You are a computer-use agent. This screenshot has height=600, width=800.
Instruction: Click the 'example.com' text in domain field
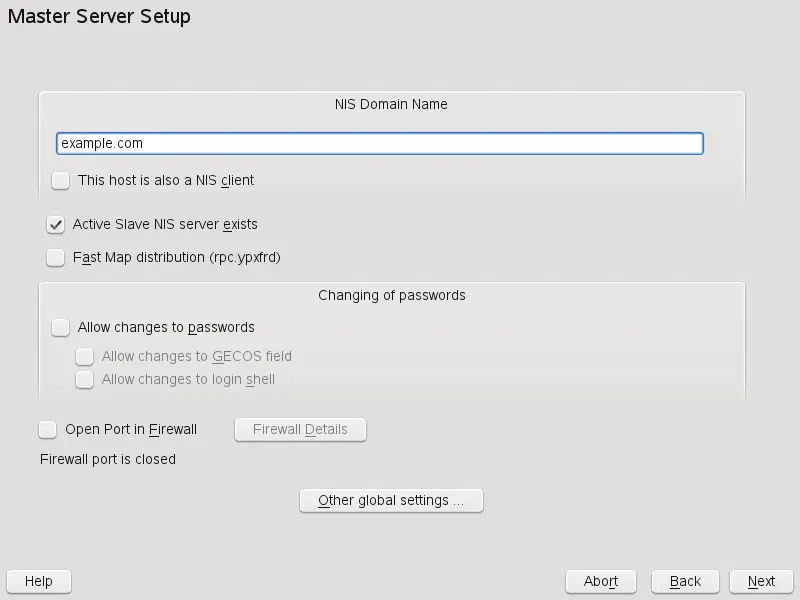(x=102, y=143)
